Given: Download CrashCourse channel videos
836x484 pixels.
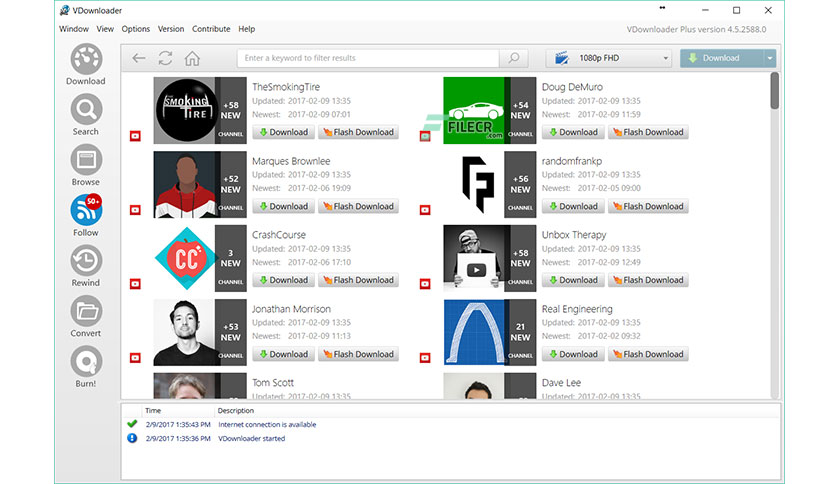Looking at the screenshot, I should pyautogui.click(x=284, y=280).
